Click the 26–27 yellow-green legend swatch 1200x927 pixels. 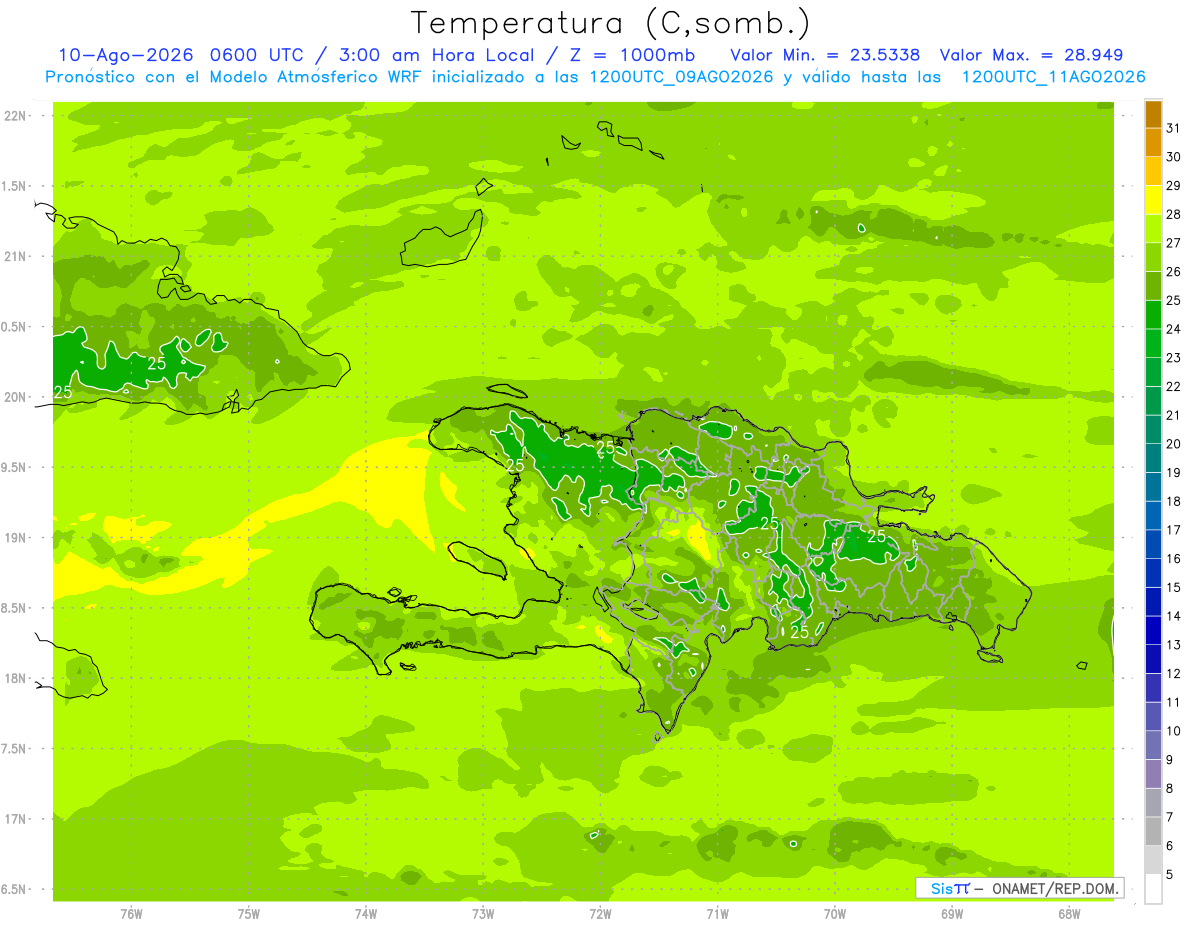[1153, 258]
